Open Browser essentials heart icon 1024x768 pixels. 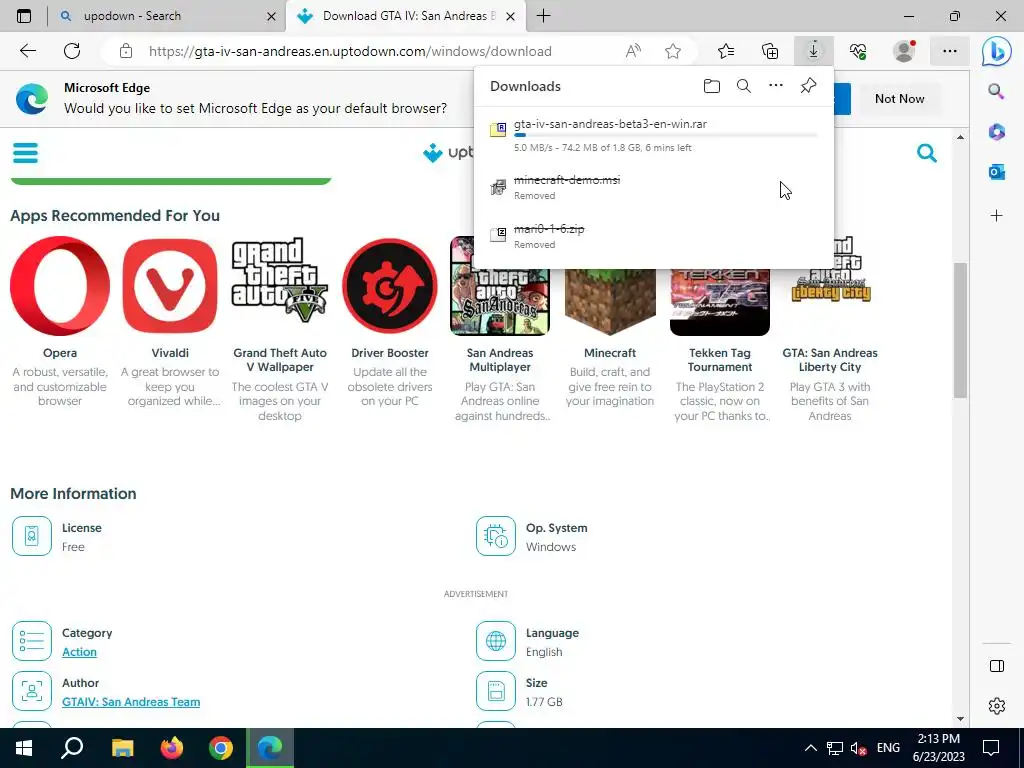coord(858,51)
